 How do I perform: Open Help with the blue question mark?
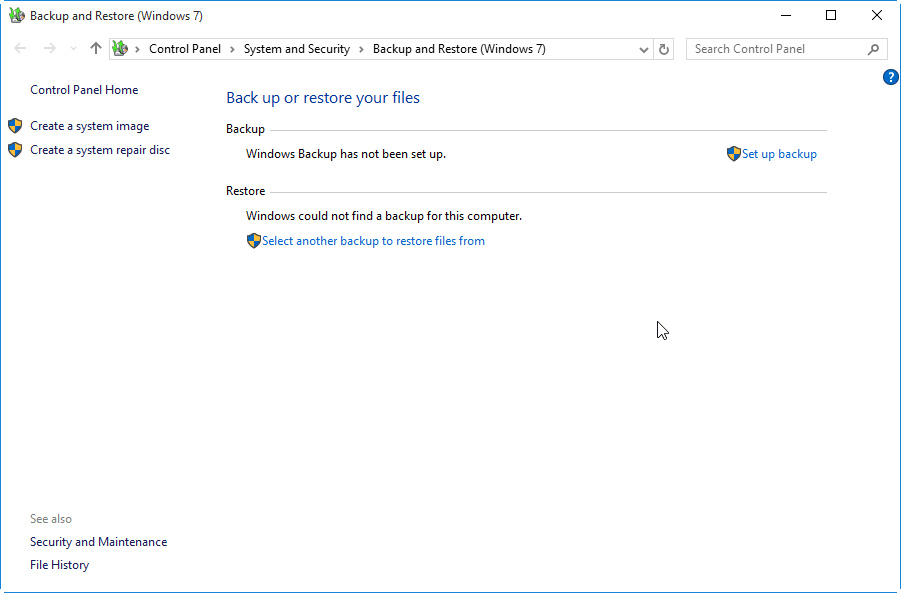[891, 77]
